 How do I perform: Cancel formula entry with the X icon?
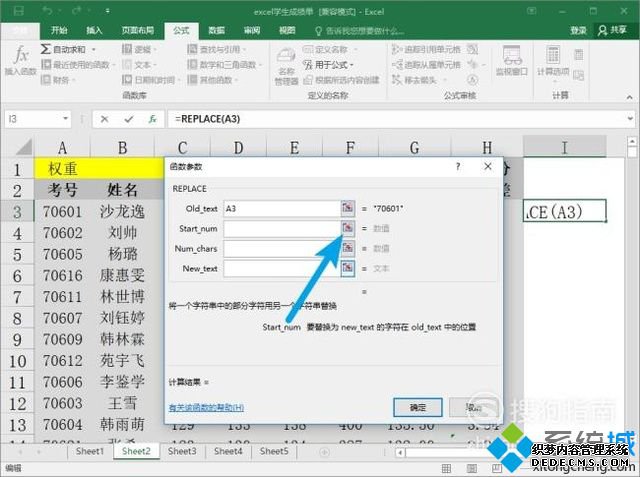tap(104, 119)
